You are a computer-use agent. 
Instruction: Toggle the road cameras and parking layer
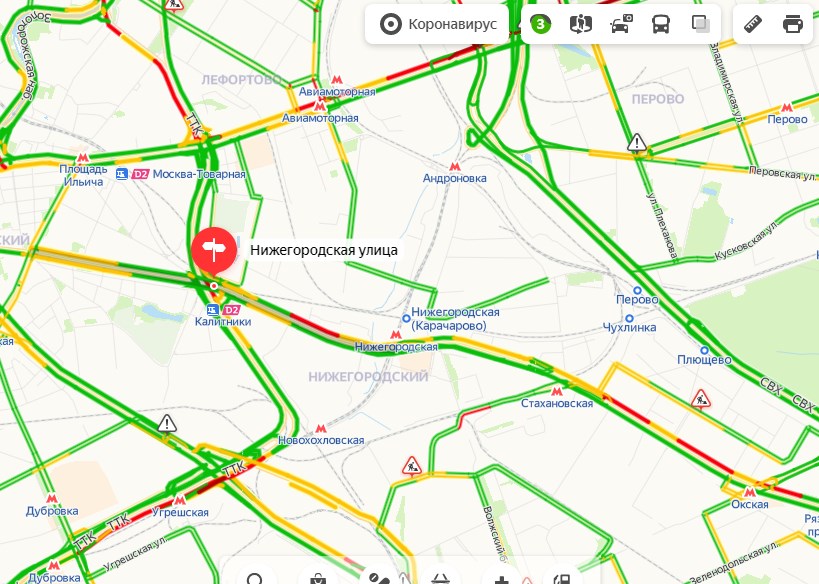click(621, 24)
